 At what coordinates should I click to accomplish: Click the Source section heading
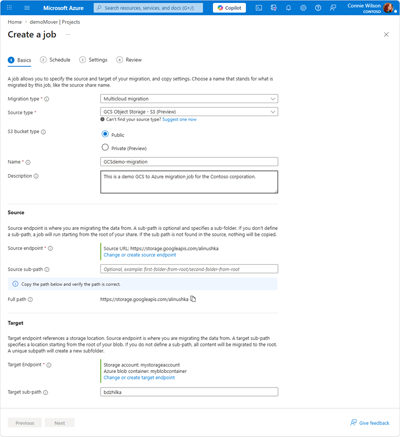(16, 213)
